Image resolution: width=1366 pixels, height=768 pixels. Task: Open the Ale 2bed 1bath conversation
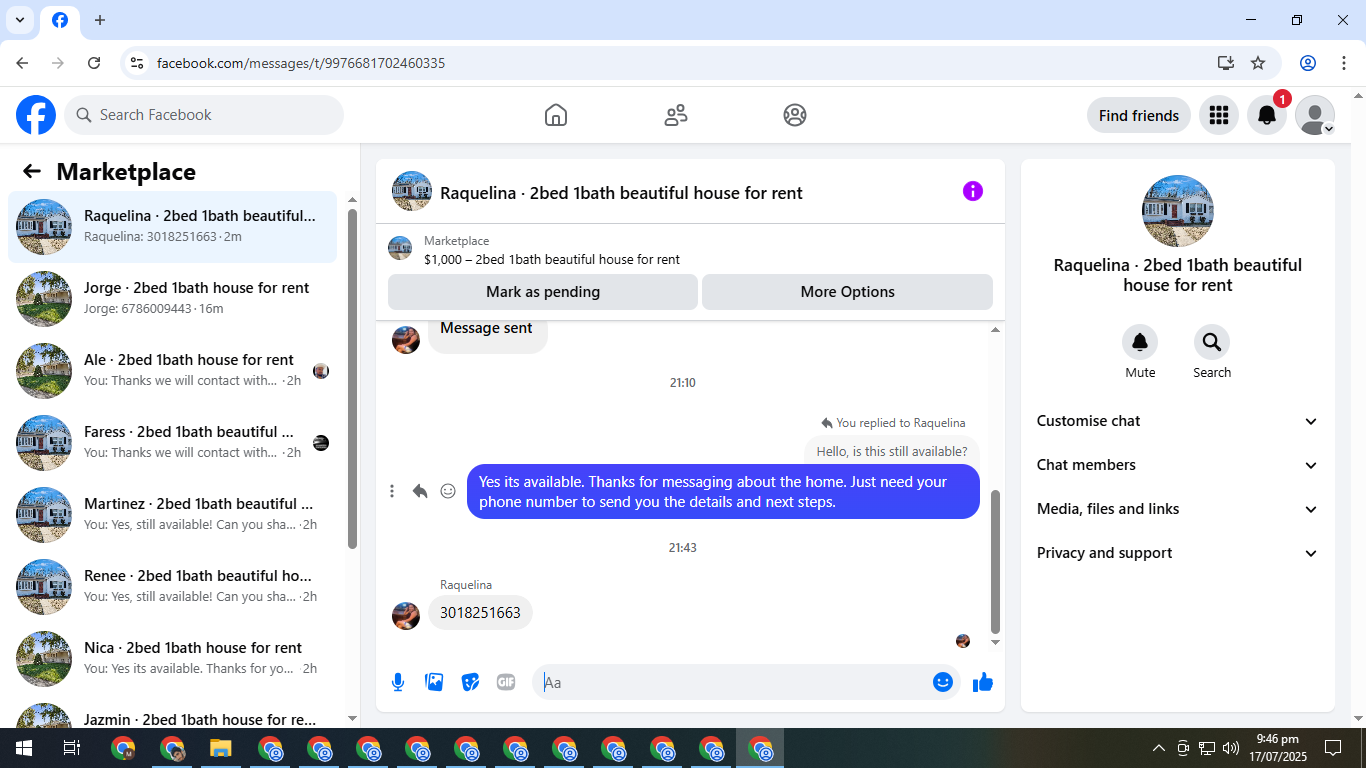[173, 371]
